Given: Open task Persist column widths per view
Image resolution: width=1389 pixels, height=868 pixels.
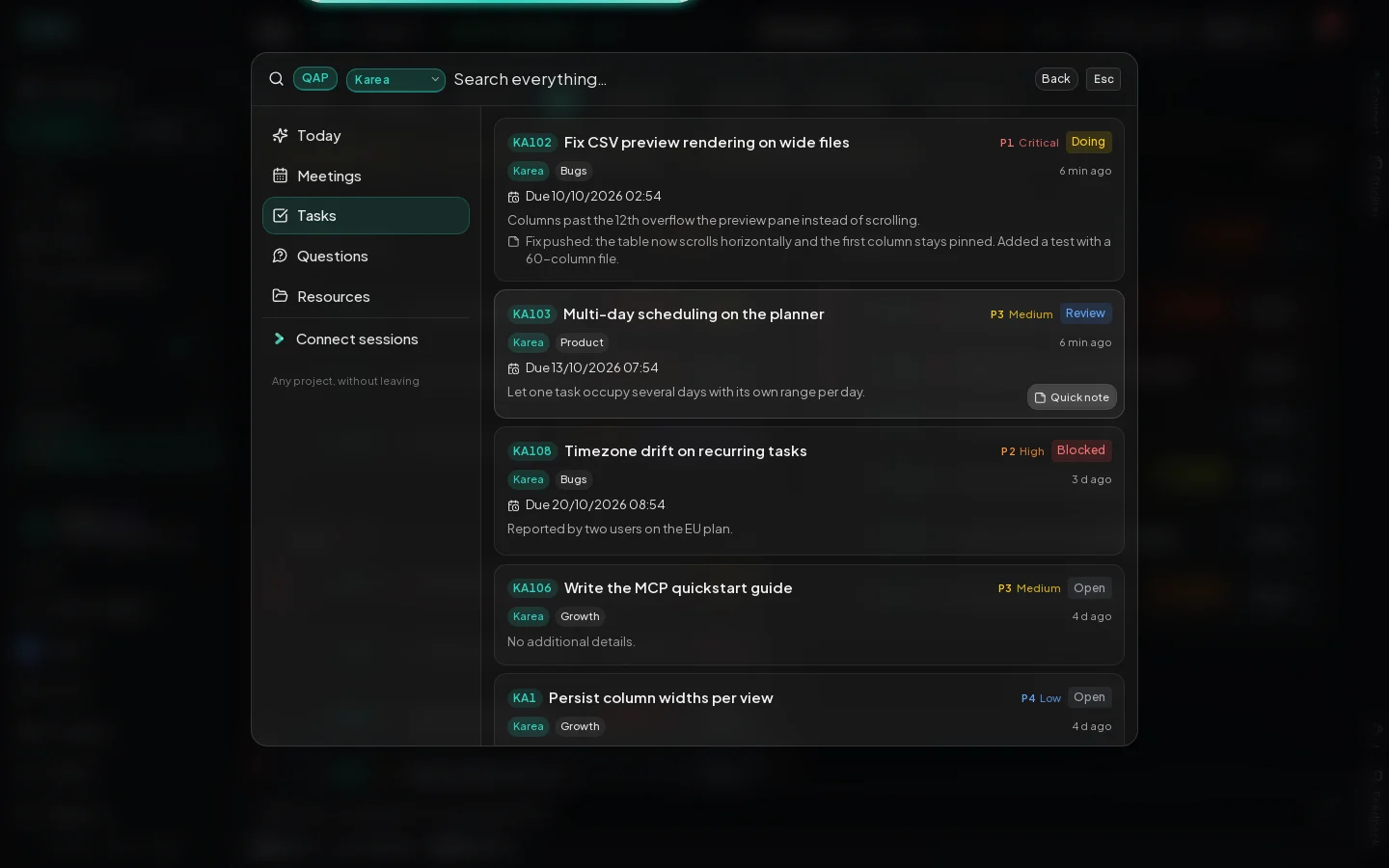Looking at the screenshot, I should 660,698.
